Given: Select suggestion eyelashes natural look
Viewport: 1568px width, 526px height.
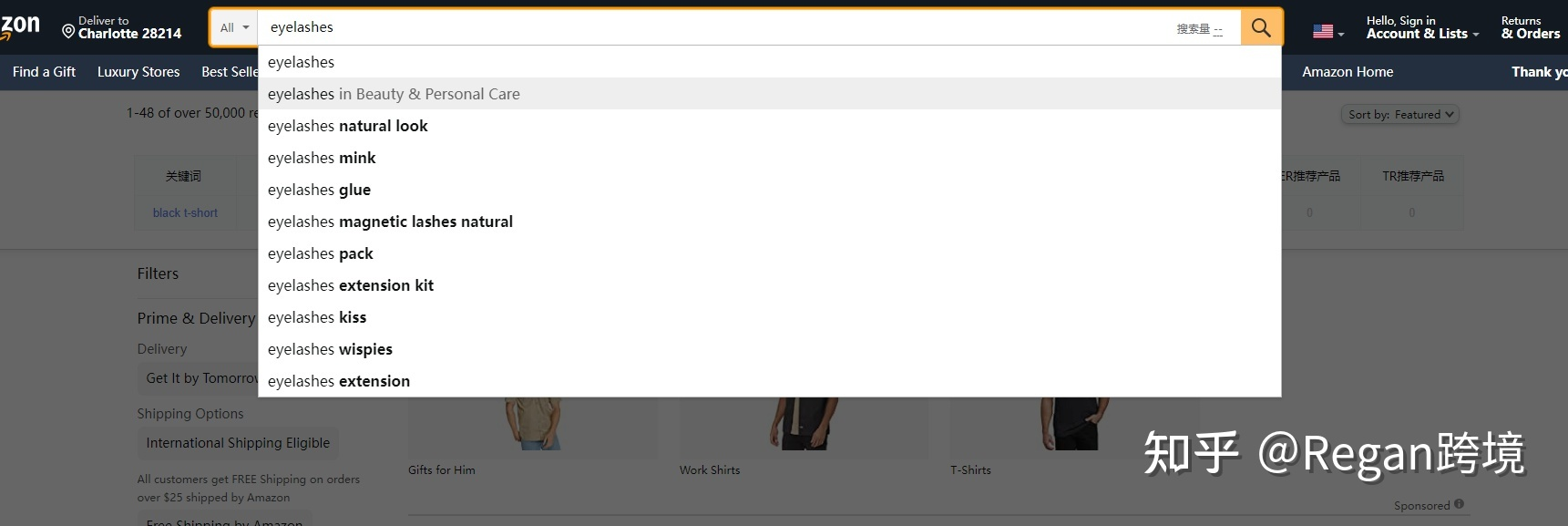Looking at the screenshot, I should point(347,126).
